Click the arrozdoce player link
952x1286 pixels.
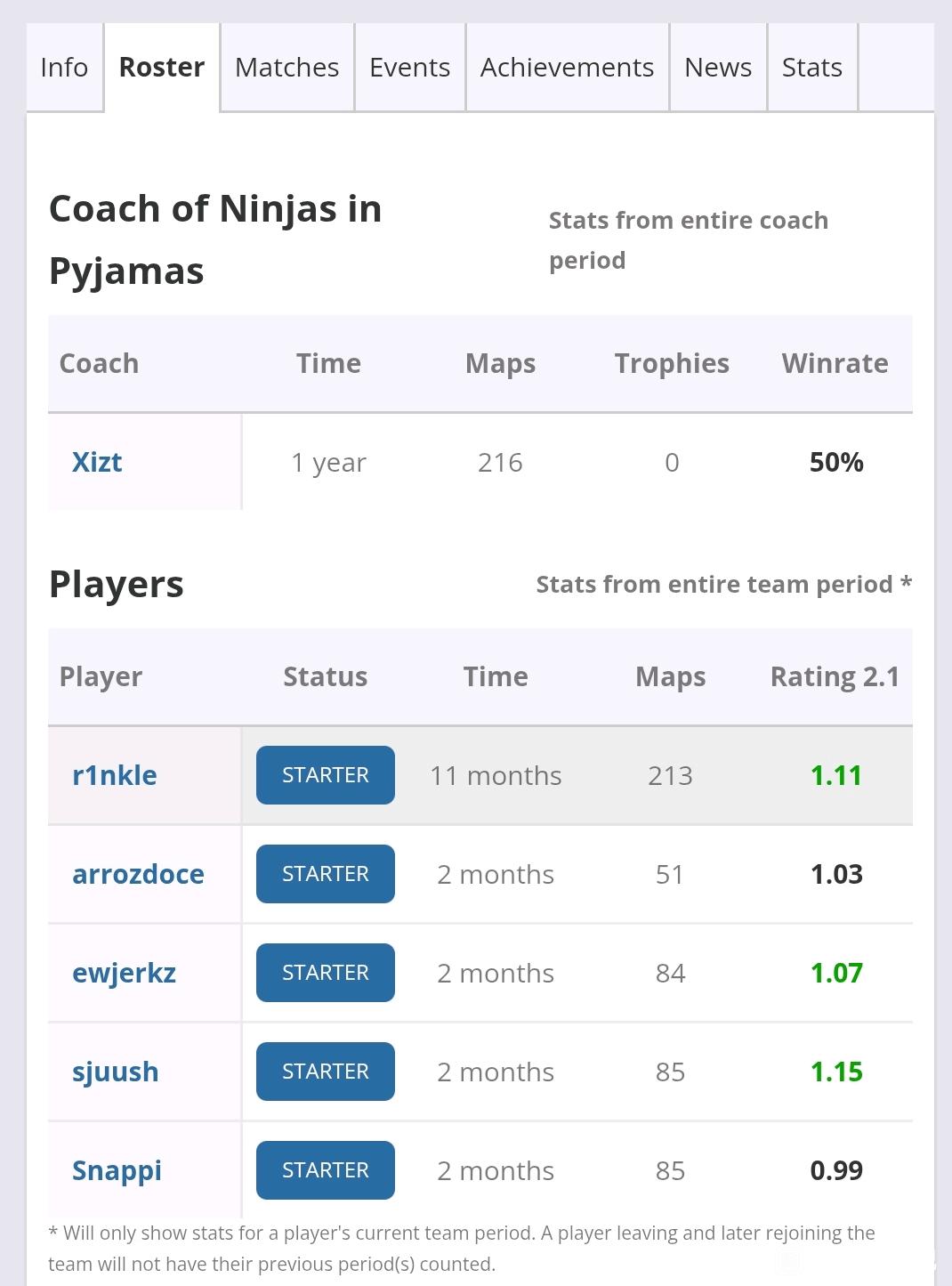point(138,874)
